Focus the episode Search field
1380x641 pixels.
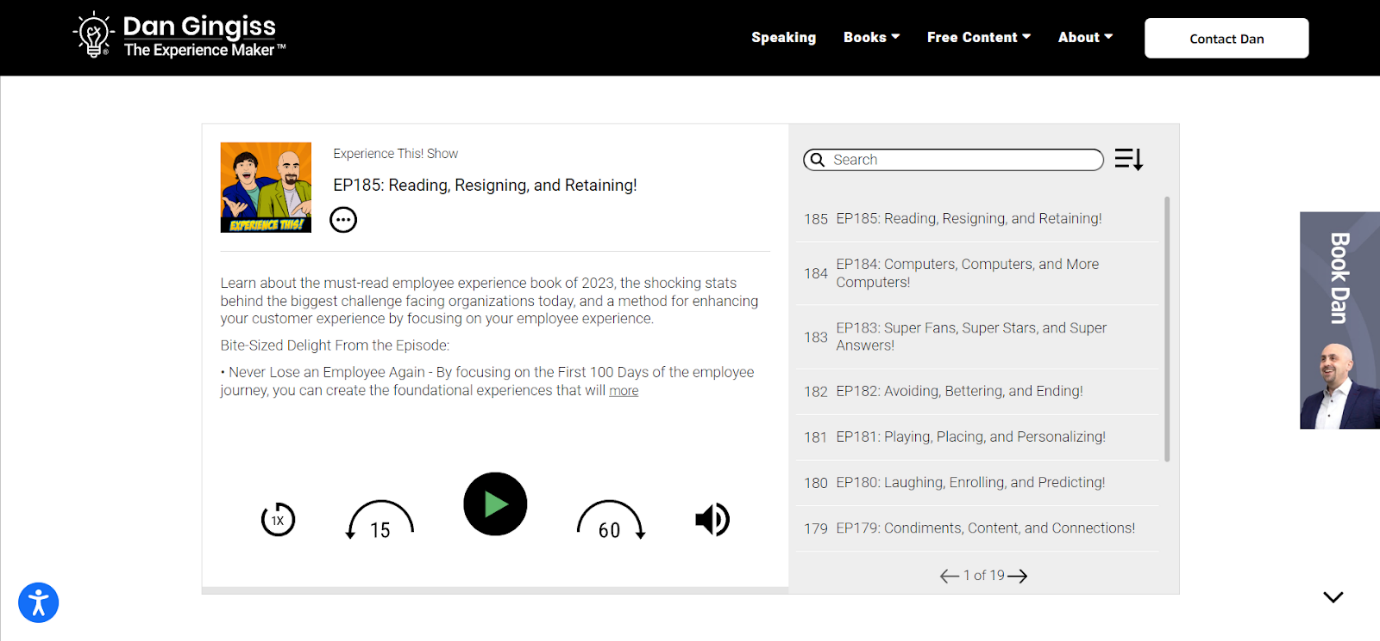[x=953, y=160]
